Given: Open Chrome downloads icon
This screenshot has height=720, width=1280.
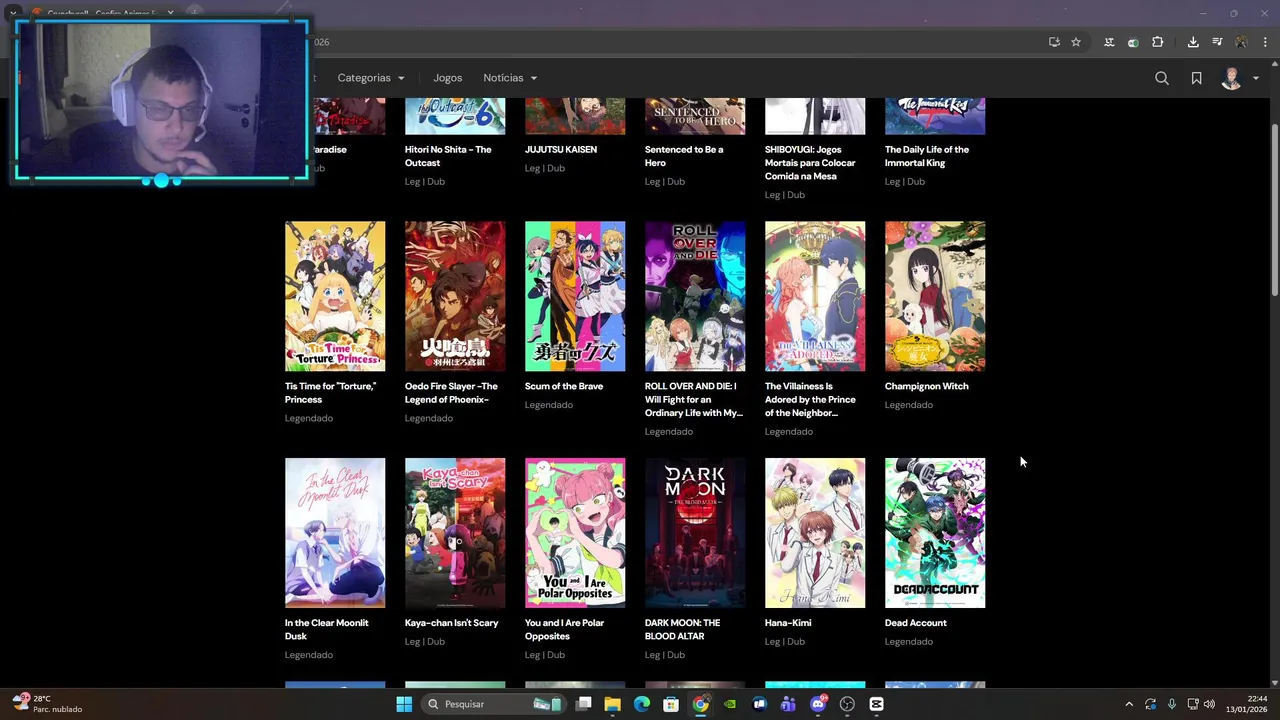Looking at the screenshot, I should (1193, 42).
